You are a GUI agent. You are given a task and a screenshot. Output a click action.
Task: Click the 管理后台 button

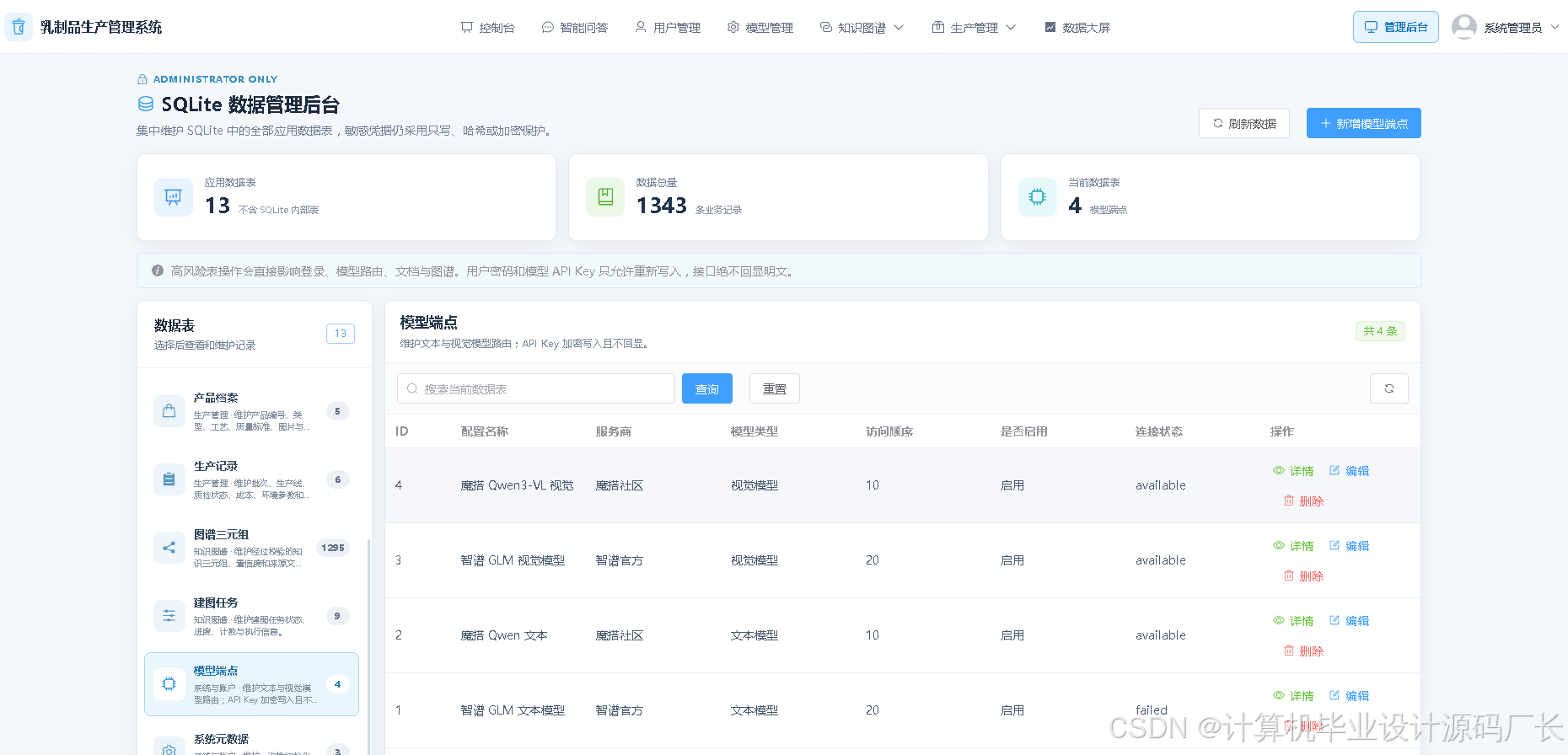1396,27
